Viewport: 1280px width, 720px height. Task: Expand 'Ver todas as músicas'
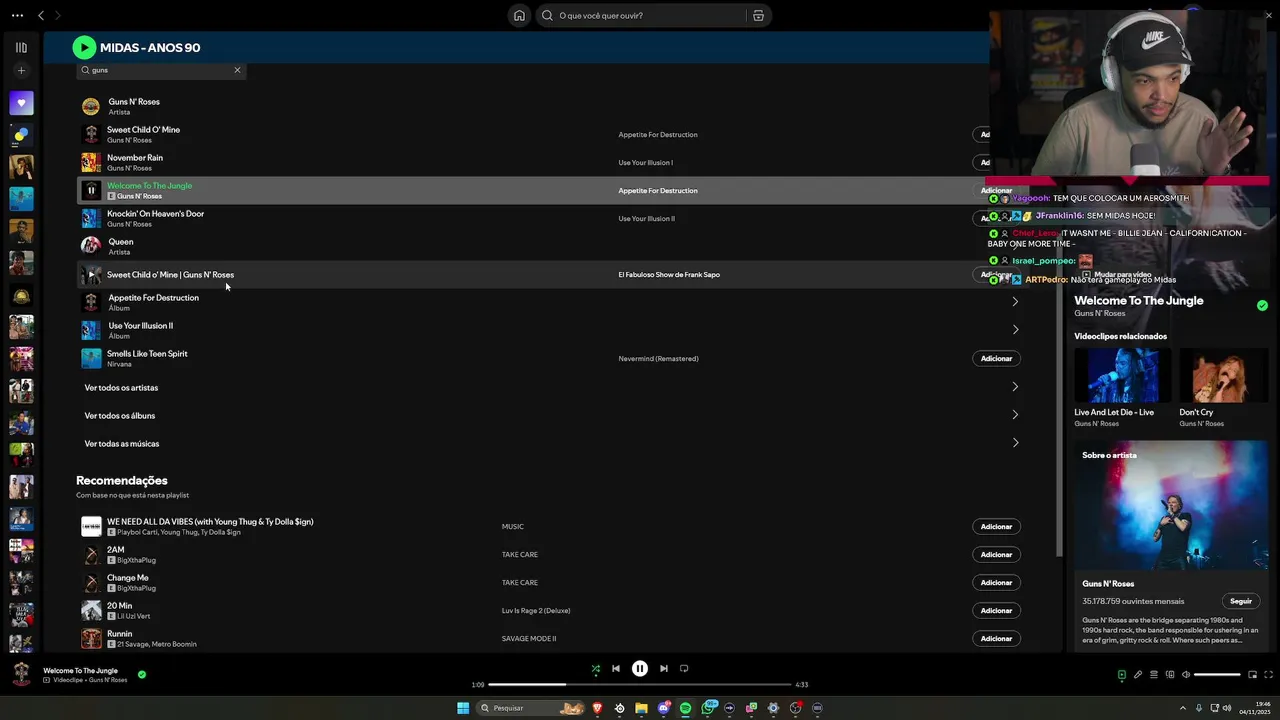coord(1015,443)
